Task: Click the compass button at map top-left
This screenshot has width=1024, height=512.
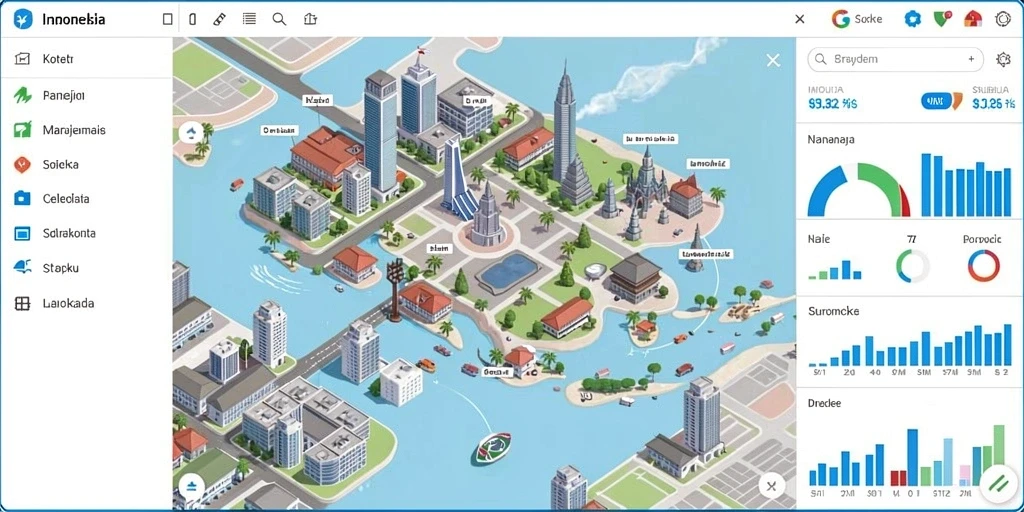Action: click(x=191, y=134)
